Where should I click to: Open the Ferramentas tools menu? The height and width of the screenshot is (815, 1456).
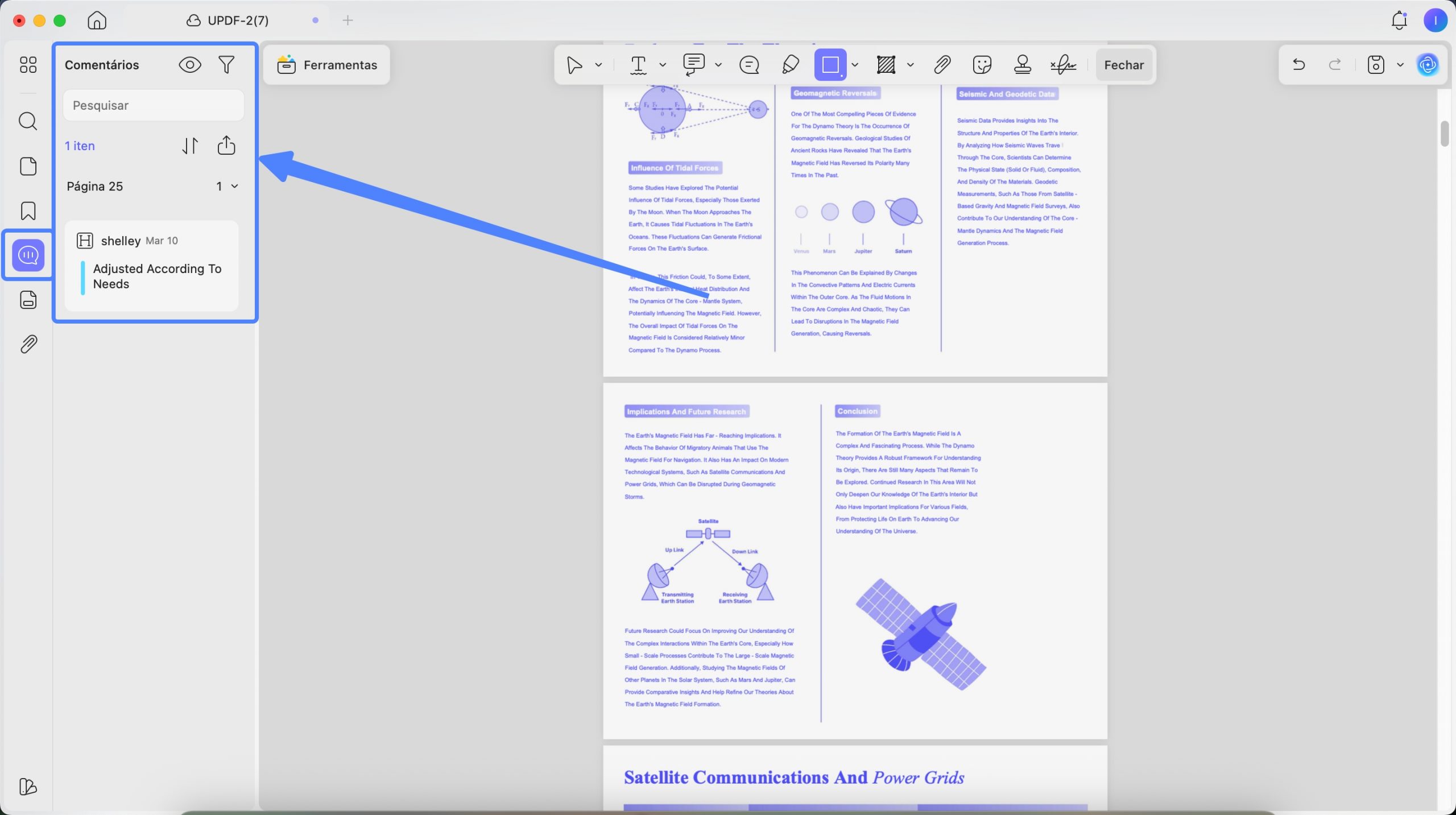tap(327, 65)
